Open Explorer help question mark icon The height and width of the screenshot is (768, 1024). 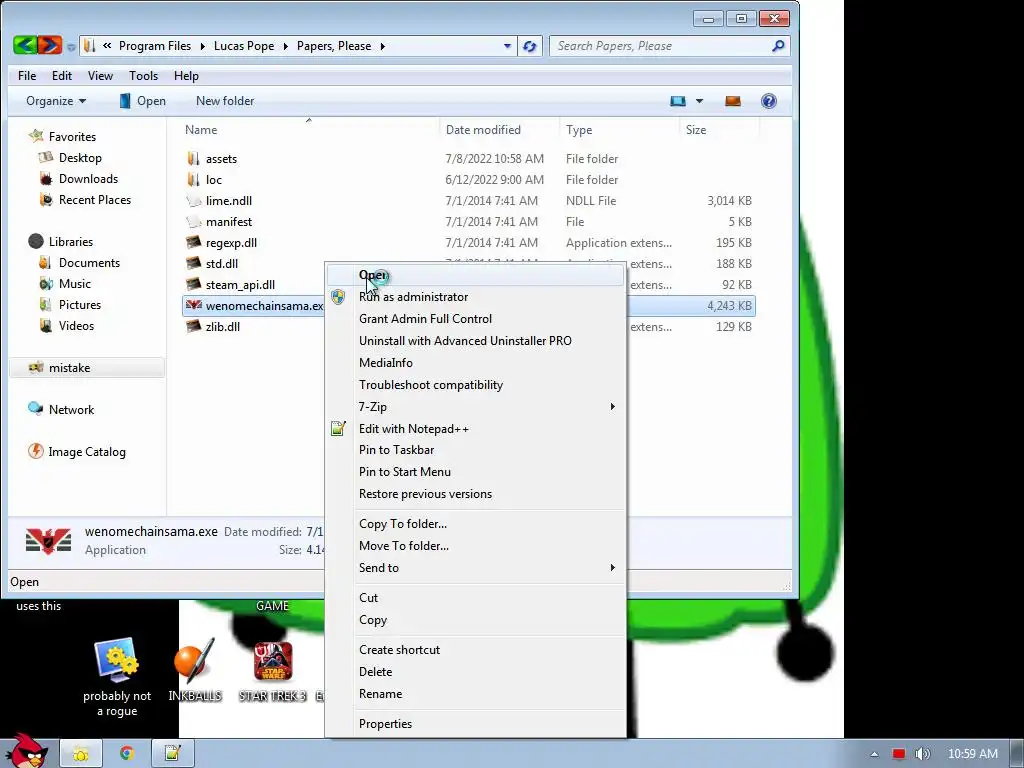769,101
